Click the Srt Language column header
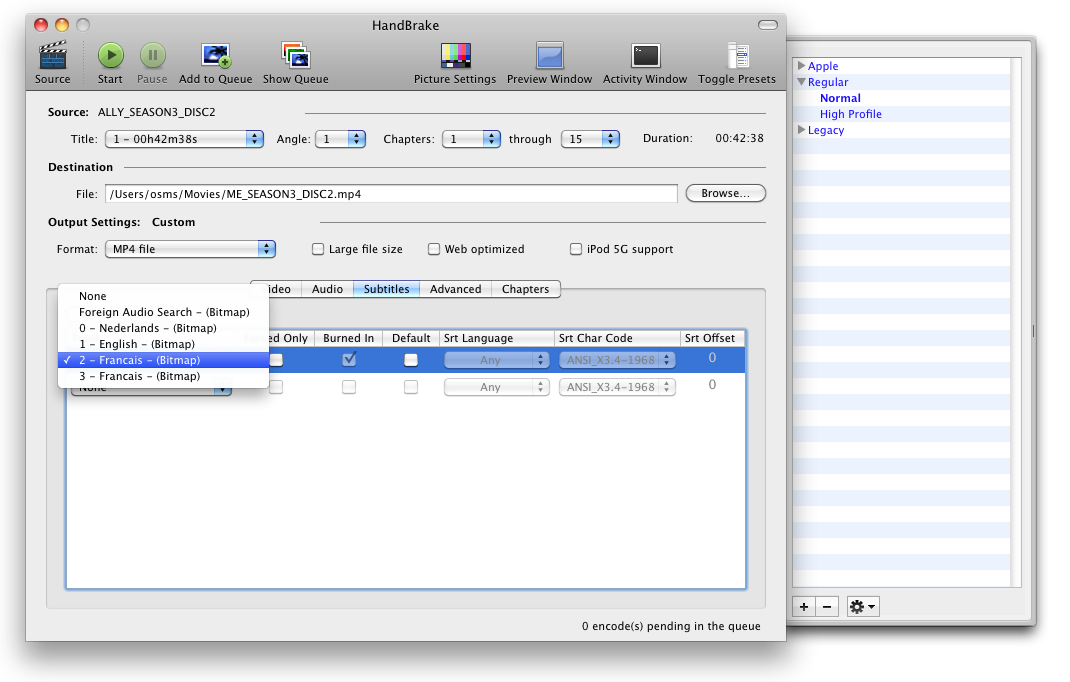This screenshot has height=682, width=1070. (497, 338)
